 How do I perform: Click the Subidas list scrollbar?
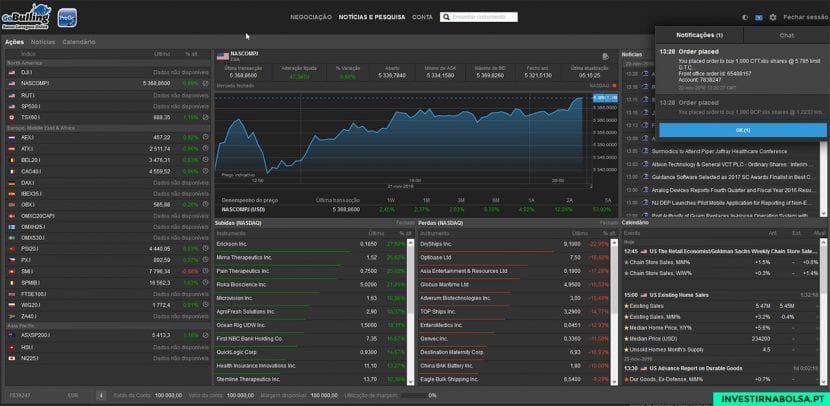(x=410, y=312)
